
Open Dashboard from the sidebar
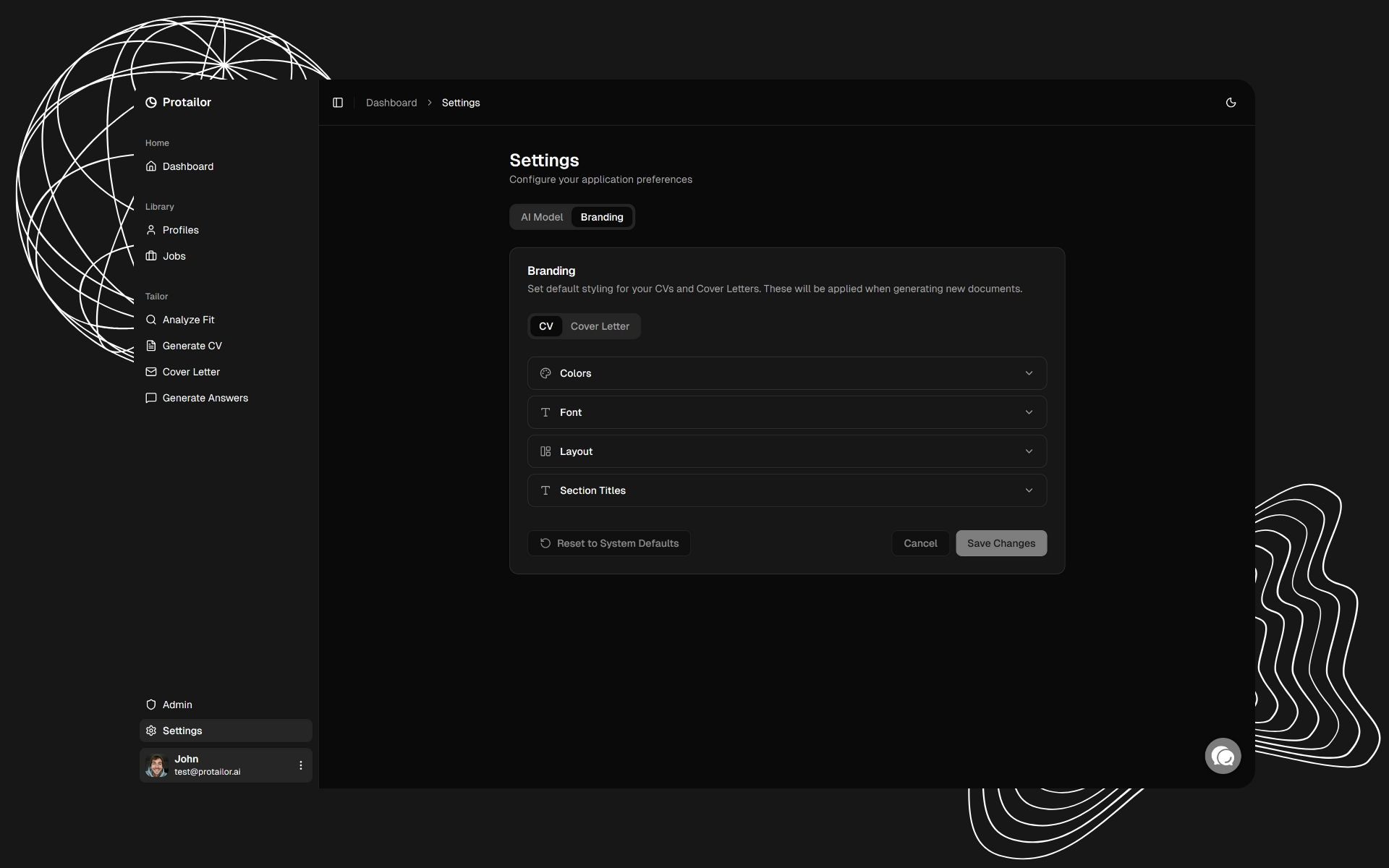click(187, 166)
